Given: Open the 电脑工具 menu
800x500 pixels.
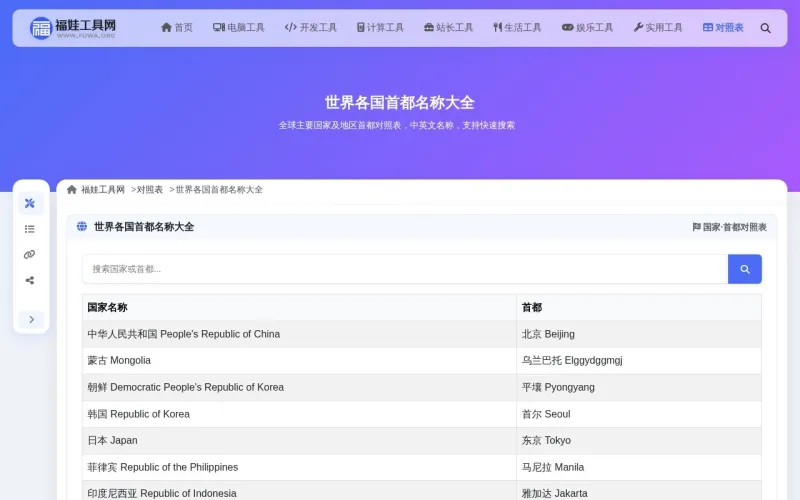Looking at the screenshot, I should (239, 28).
